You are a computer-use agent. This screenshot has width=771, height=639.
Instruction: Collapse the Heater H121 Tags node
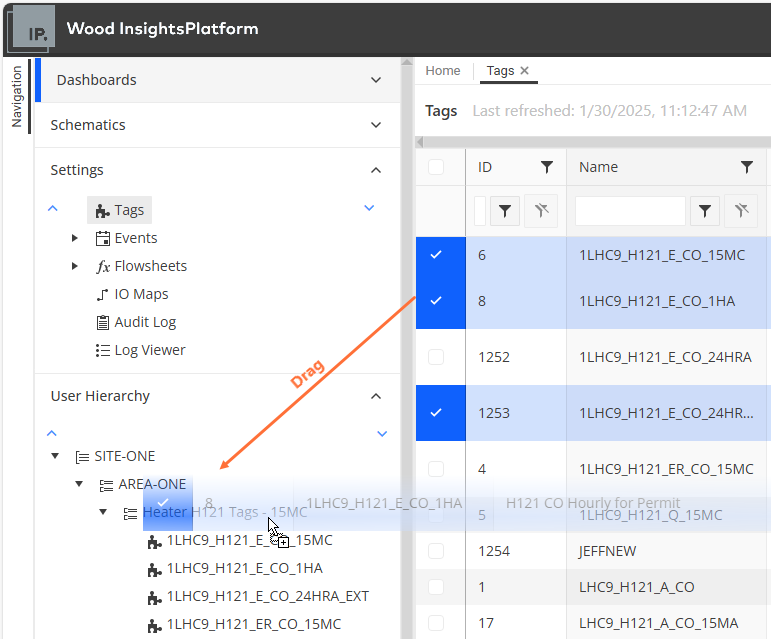(103, 512)
